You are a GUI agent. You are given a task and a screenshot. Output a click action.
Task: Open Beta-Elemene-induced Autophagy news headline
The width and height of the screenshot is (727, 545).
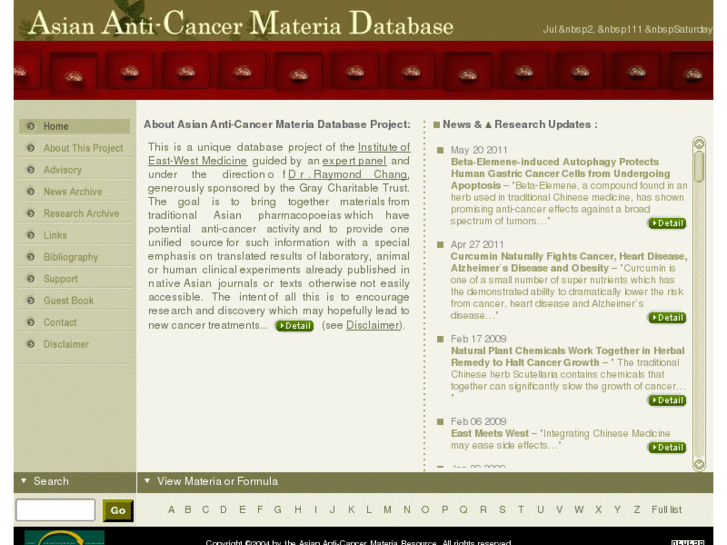click(x=560, y=173)
